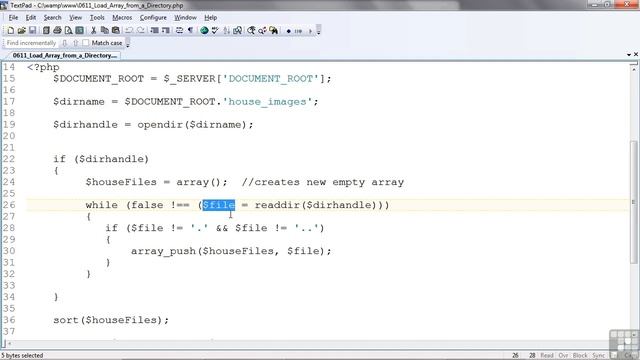The height and width of the screenshot is (360, 640).
Task: Click 'if ($dirhandle)' on line 22
Action: coord(101,159)
